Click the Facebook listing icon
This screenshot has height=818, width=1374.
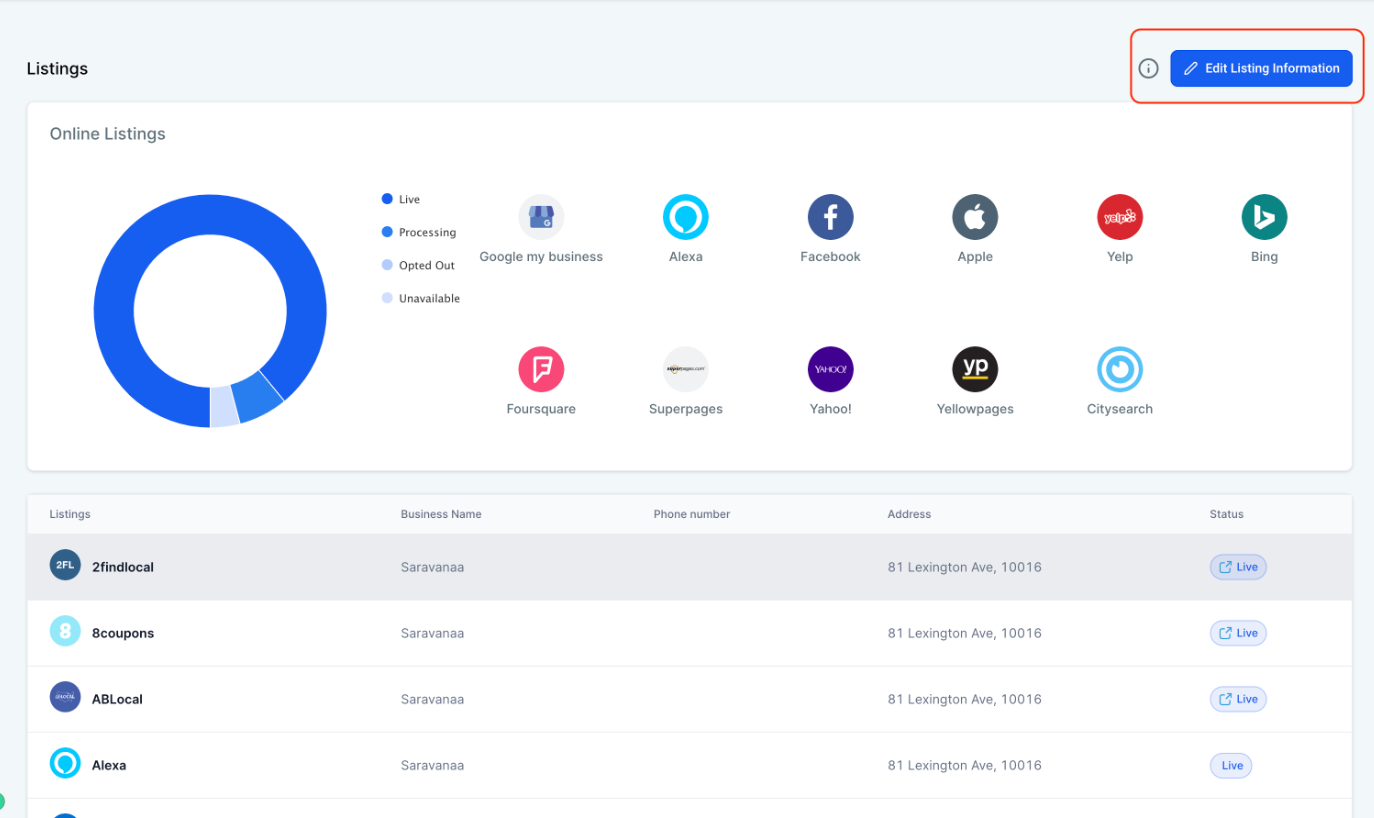click(x=830, y=217)
